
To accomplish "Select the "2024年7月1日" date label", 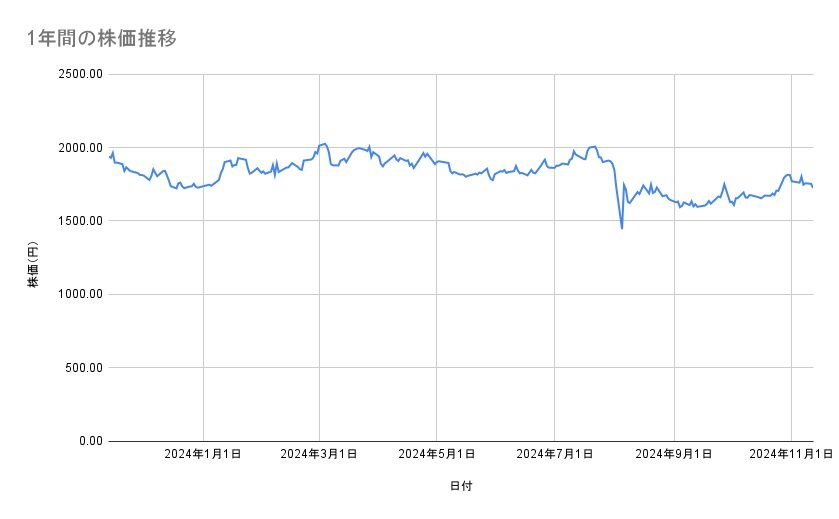I will pos(554,455).
